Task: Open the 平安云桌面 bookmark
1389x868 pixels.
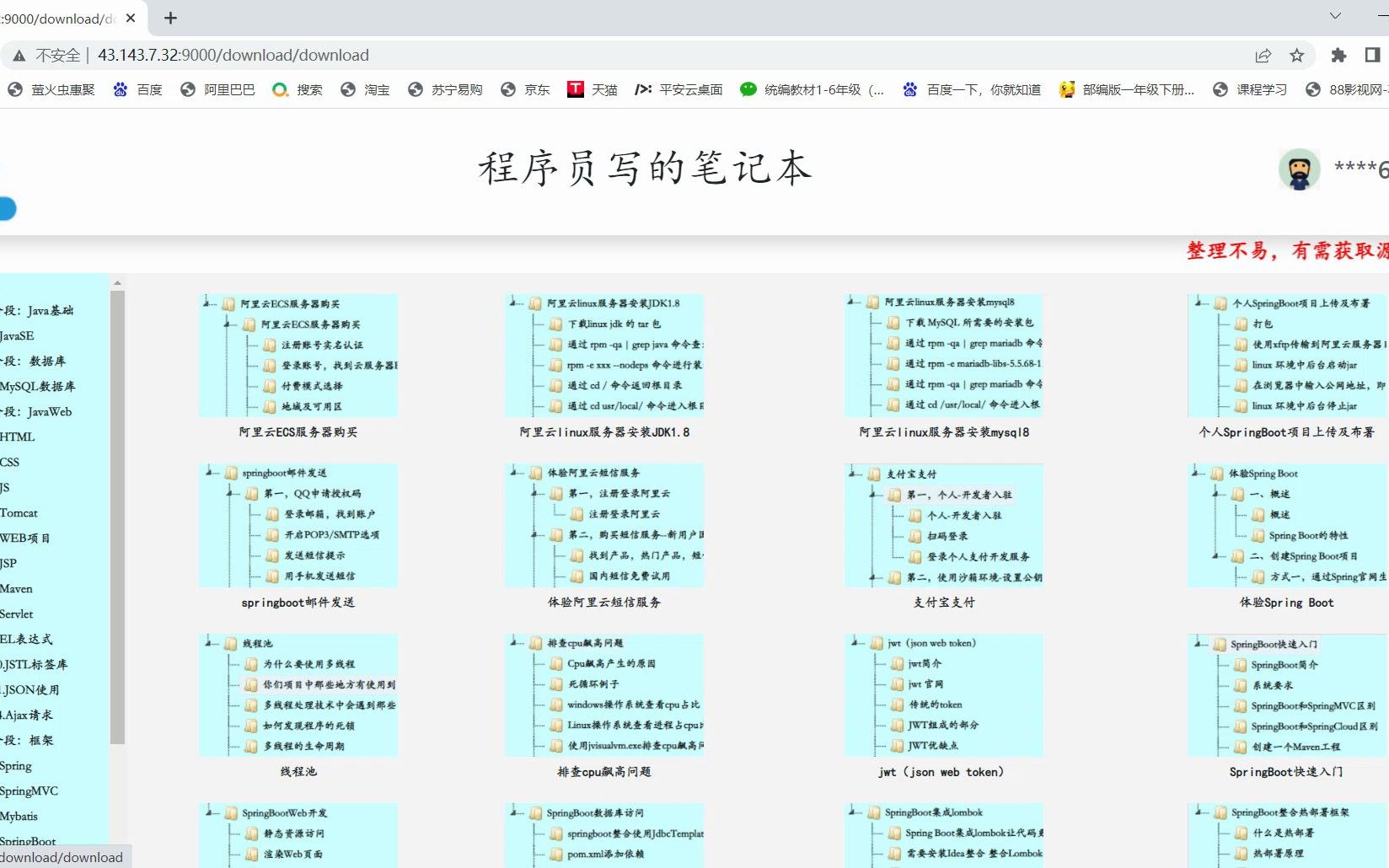Action: (x=678, y=89)
